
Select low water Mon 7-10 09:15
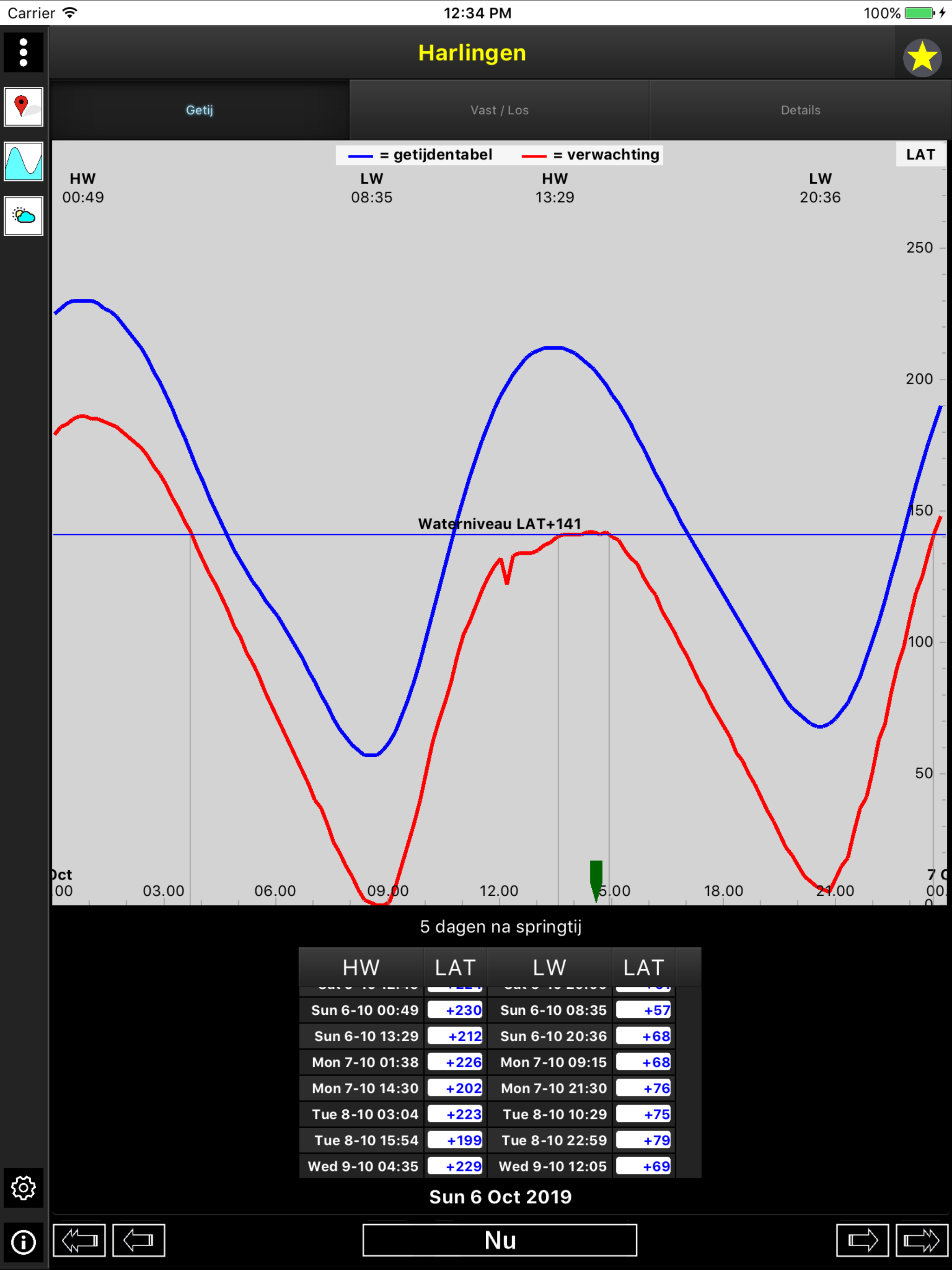pyautogui.click(x=550, y=1062)
